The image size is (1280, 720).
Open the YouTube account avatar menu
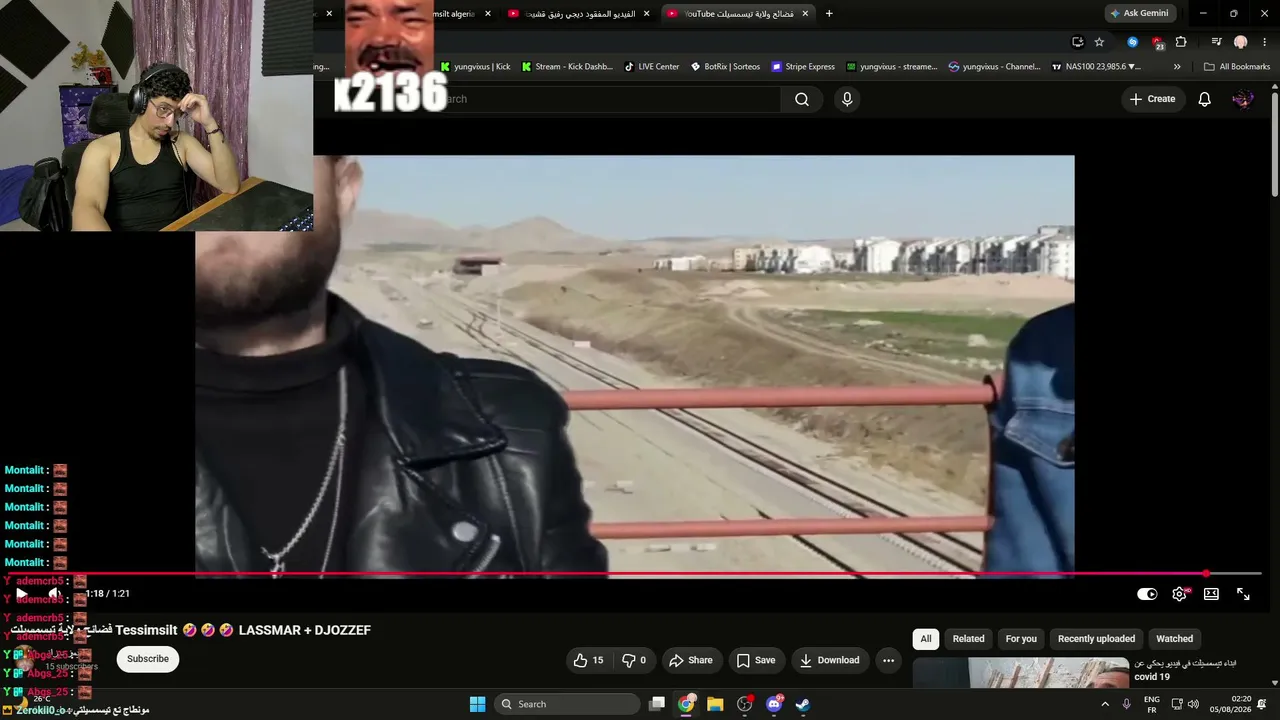pyautogui.click(x=1243, y=99)
